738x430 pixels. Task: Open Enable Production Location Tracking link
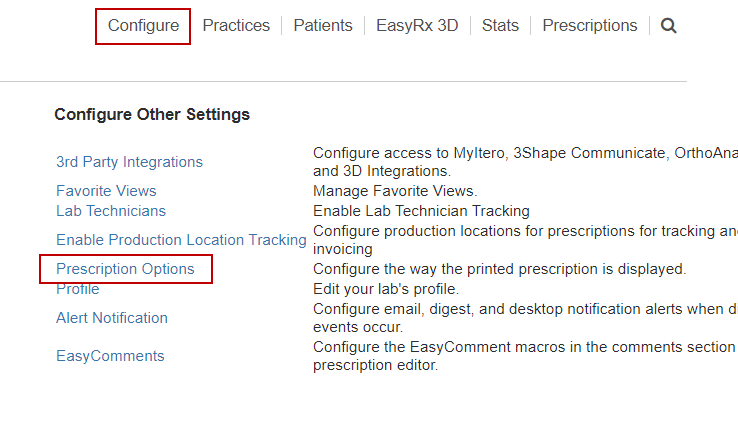(x=181, y=240)
